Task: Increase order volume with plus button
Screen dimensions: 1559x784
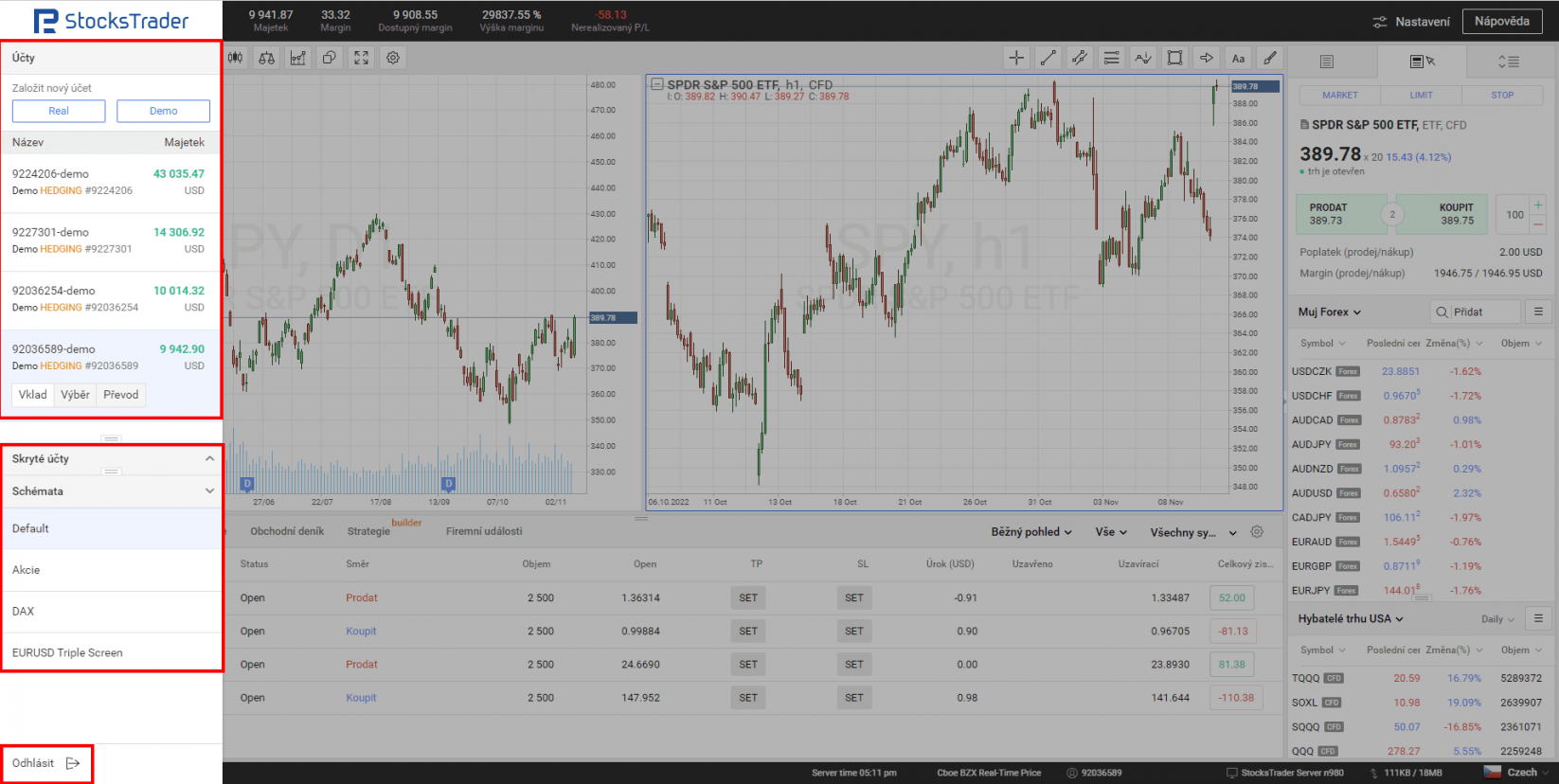Action: click(x=1538, y=205)
